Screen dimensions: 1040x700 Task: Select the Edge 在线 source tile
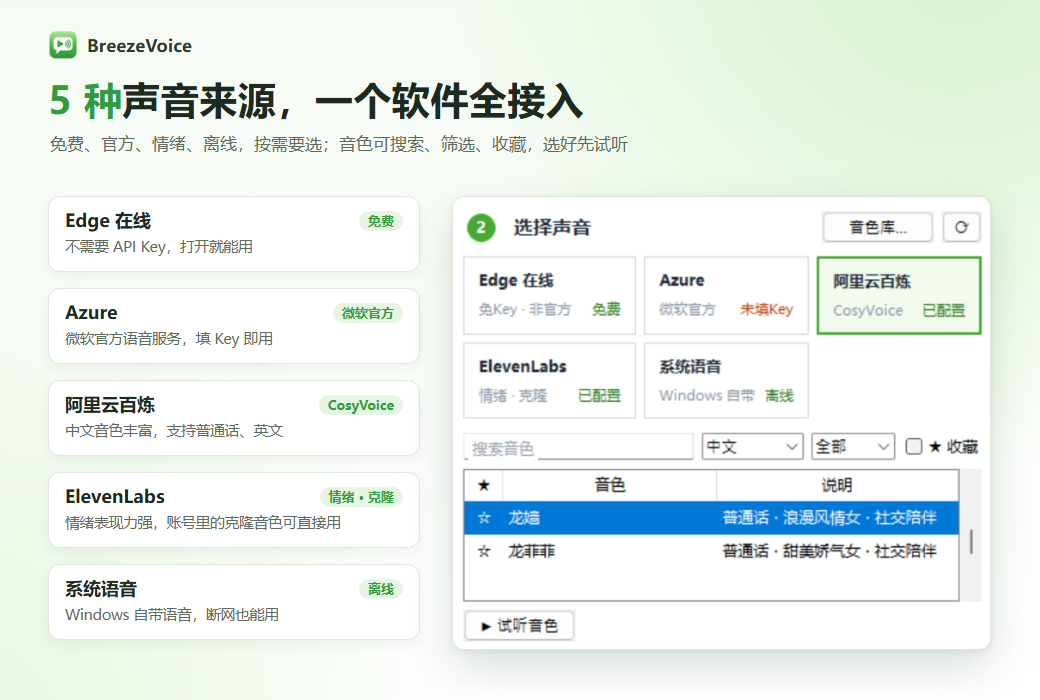(549, 295)
